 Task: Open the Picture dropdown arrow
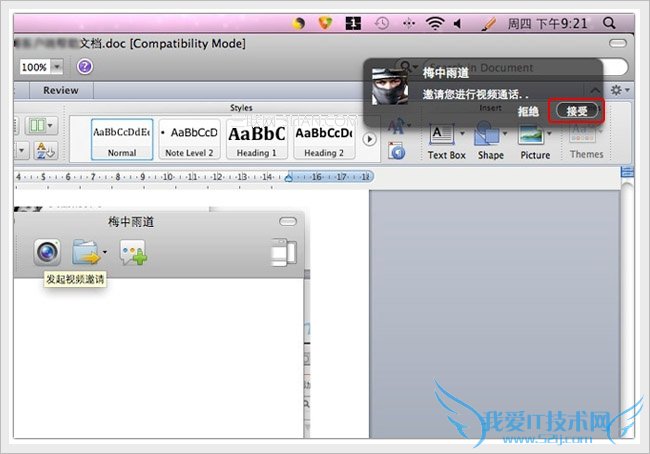point(549,134)
